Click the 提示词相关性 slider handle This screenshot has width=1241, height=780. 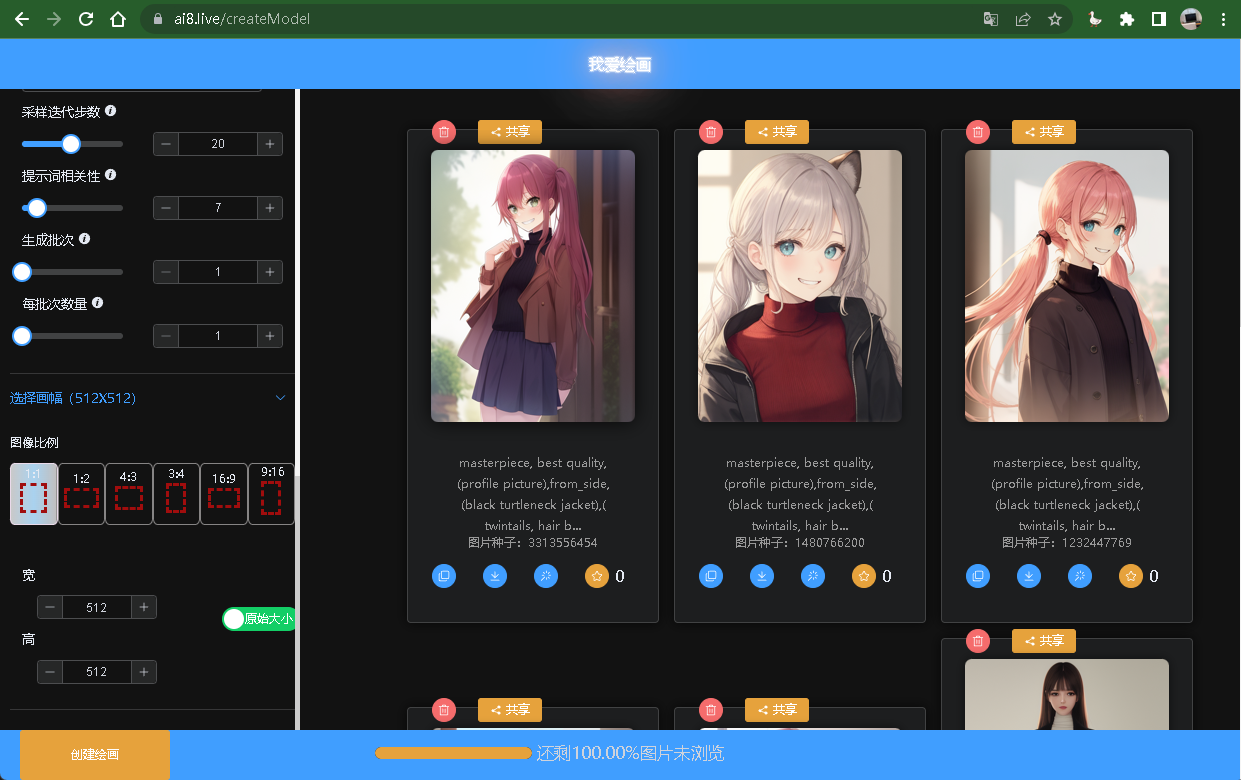(x=37, y=208)
